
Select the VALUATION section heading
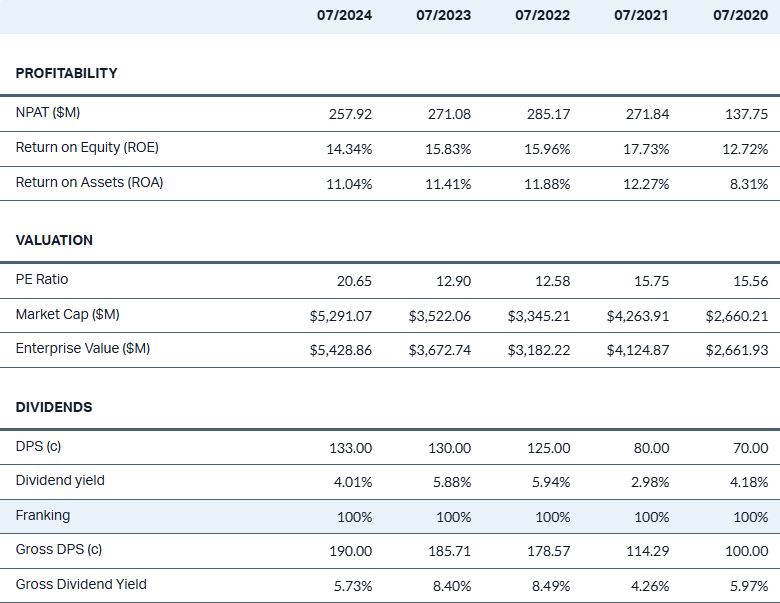54,240
